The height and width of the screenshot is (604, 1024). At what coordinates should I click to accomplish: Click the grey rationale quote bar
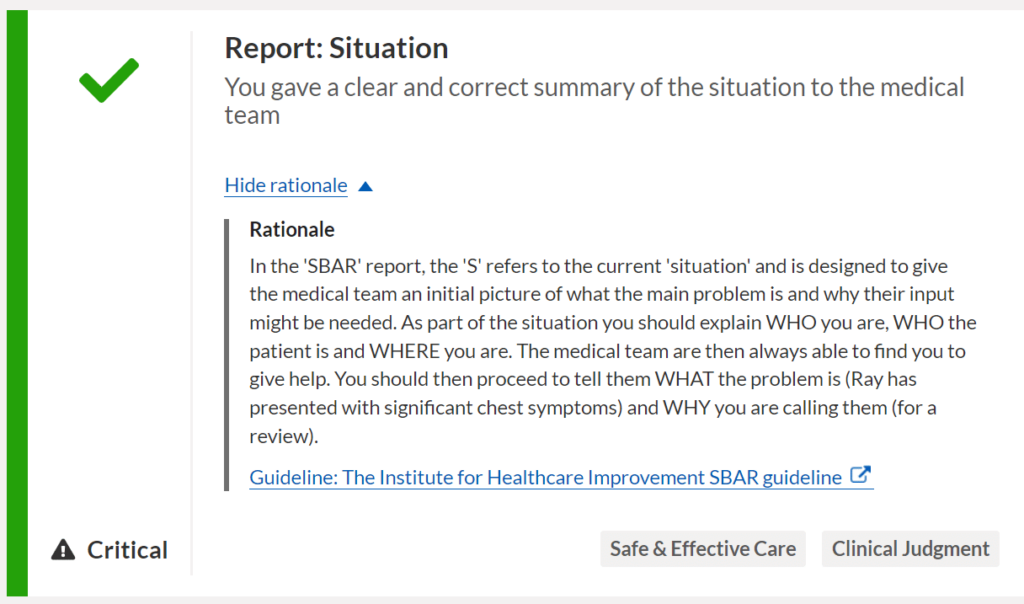pyautogui.click(x=227, y=355)
